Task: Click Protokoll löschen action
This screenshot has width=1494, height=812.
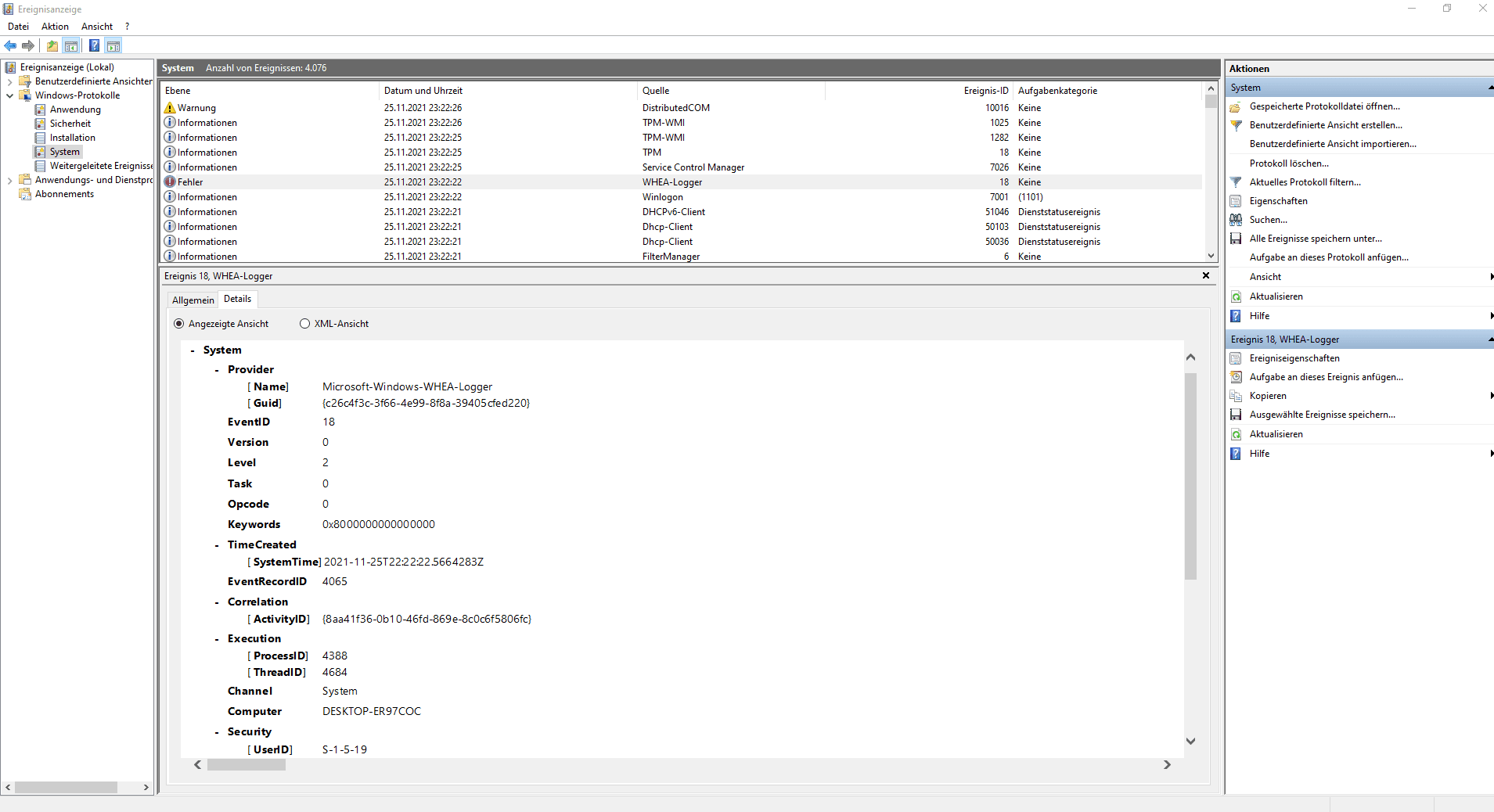Action: click(1289, 163)
